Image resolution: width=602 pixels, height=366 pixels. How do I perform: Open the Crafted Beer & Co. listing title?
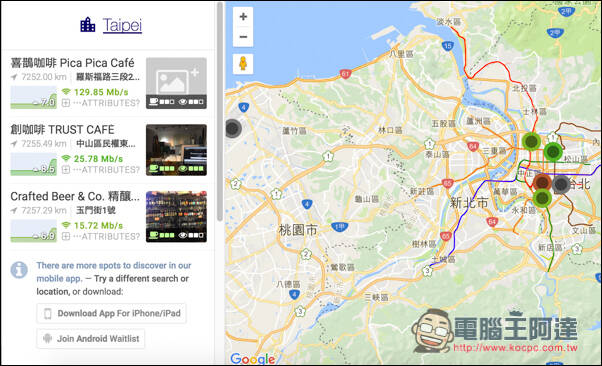pyautogui.click(x=75, y=196)
